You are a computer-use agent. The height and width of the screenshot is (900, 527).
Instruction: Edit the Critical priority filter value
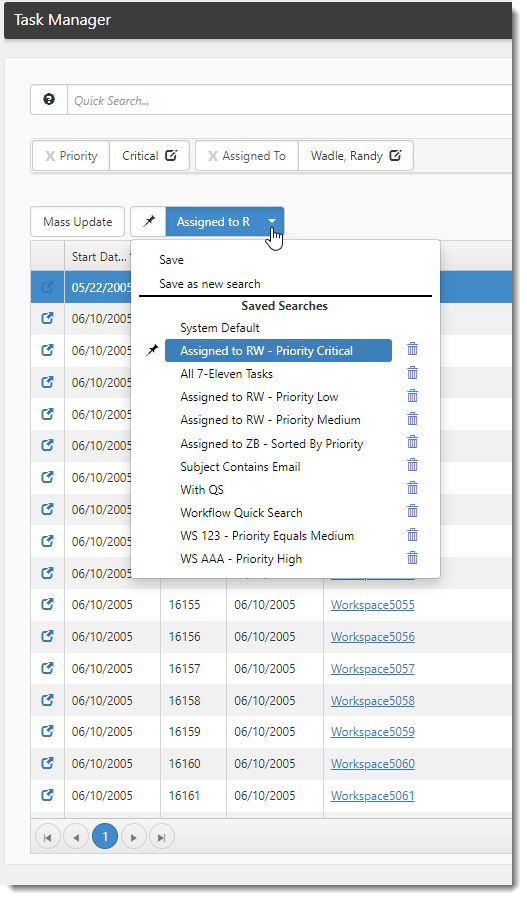point(171,156)
